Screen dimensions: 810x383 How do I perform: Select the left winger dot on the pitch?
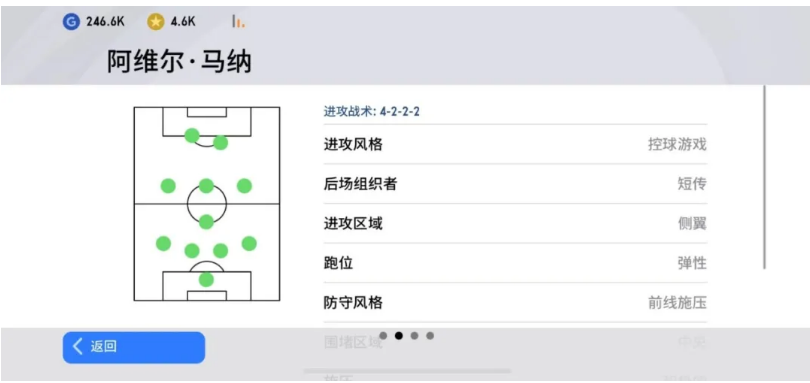pyautogui.click(x=168, y=186)
